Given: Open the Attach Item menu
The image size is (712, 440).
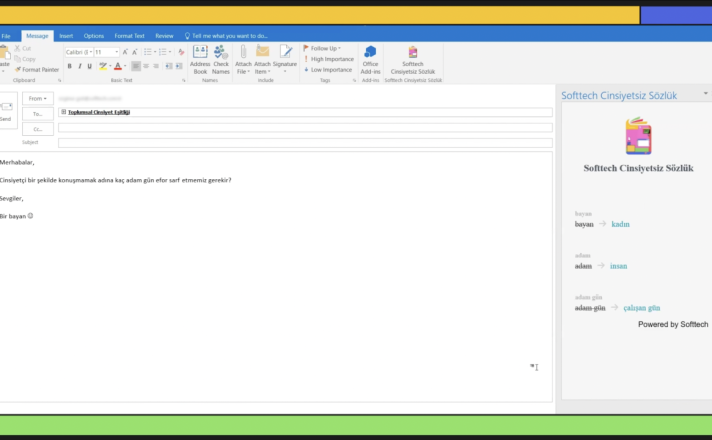Looking at the screenshot, I should click(262, 60).
